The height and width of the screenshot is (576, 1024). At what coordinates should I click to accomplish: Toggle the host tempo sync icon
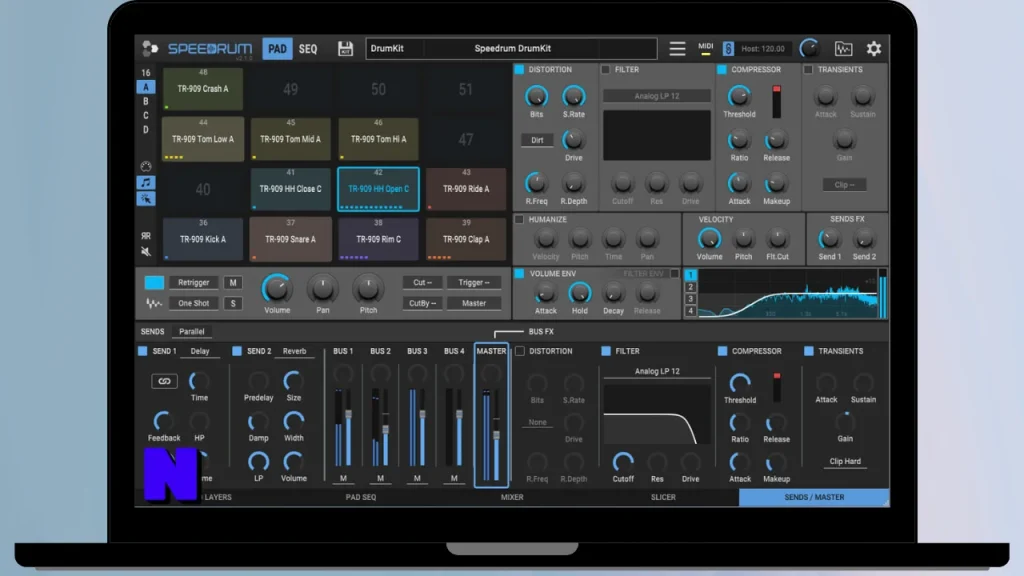tap(728, 48)
